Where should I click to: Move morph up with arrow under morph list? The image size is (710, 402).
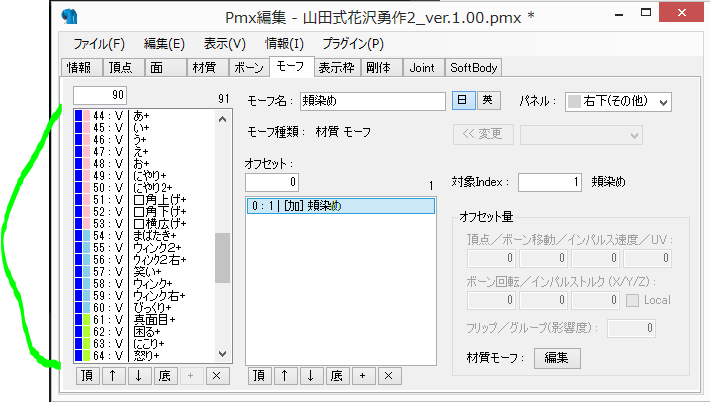click(113, 376)
